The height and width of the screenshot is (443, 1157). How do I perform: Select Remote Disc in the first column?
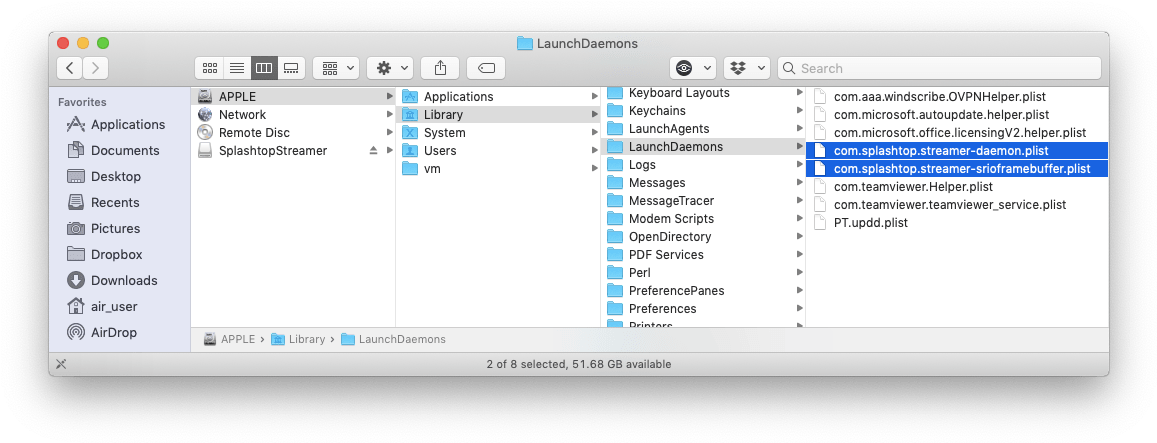[293, 133]
